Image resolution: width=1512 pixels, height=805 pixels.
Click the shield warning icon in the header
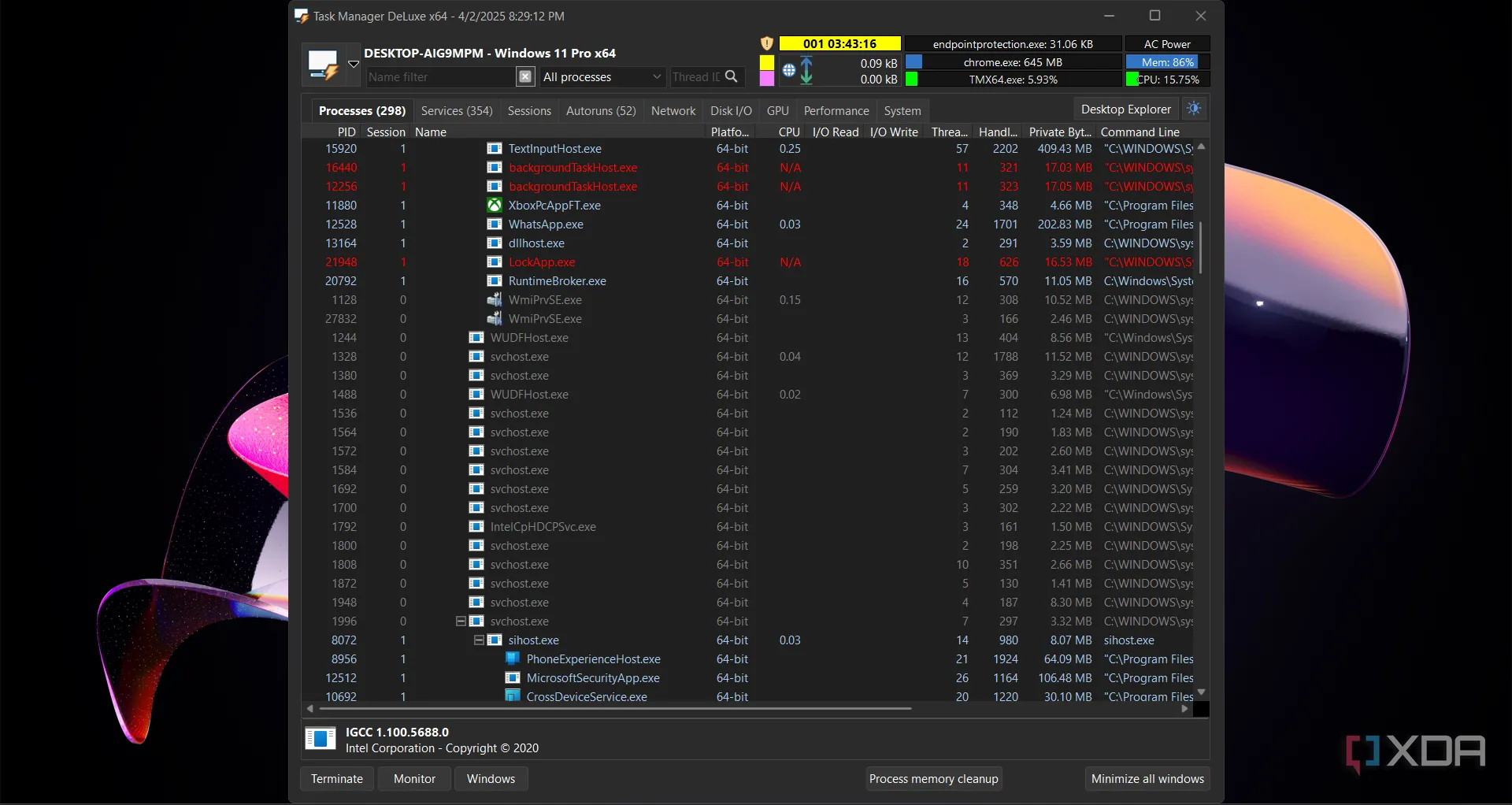point(767,44)
